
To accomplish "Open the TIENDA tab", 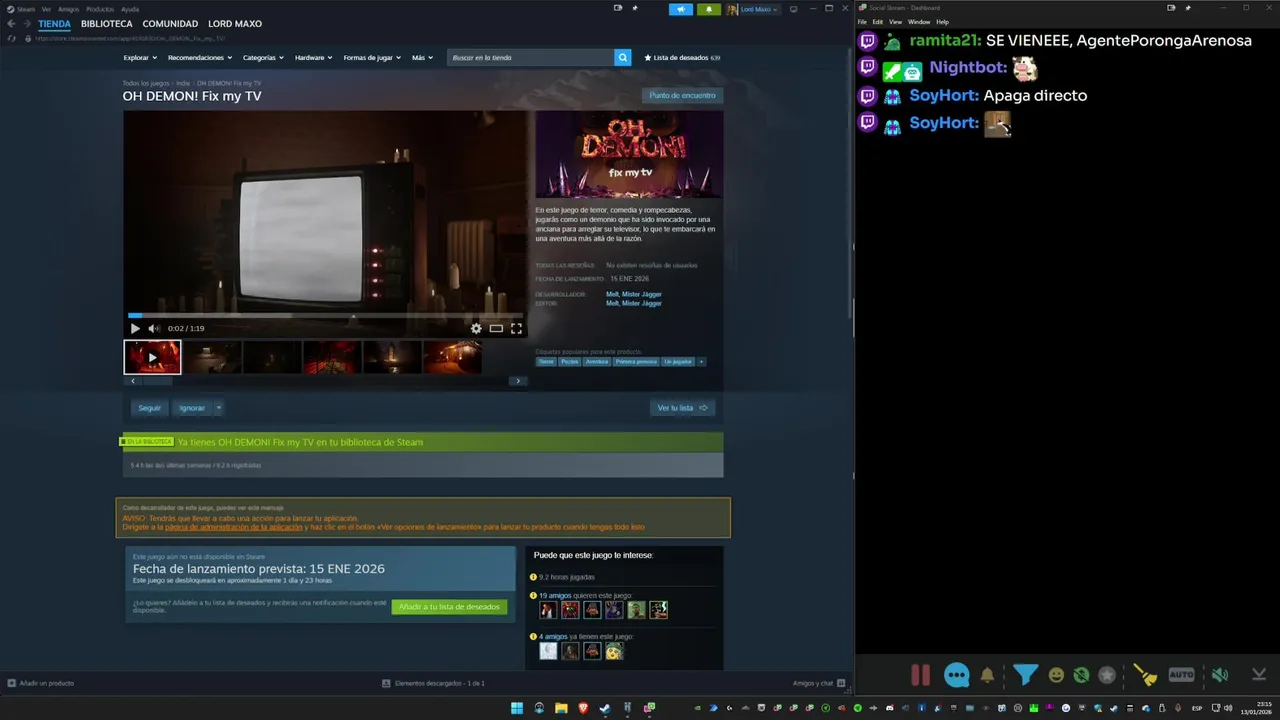I will (x=54, y=23).
